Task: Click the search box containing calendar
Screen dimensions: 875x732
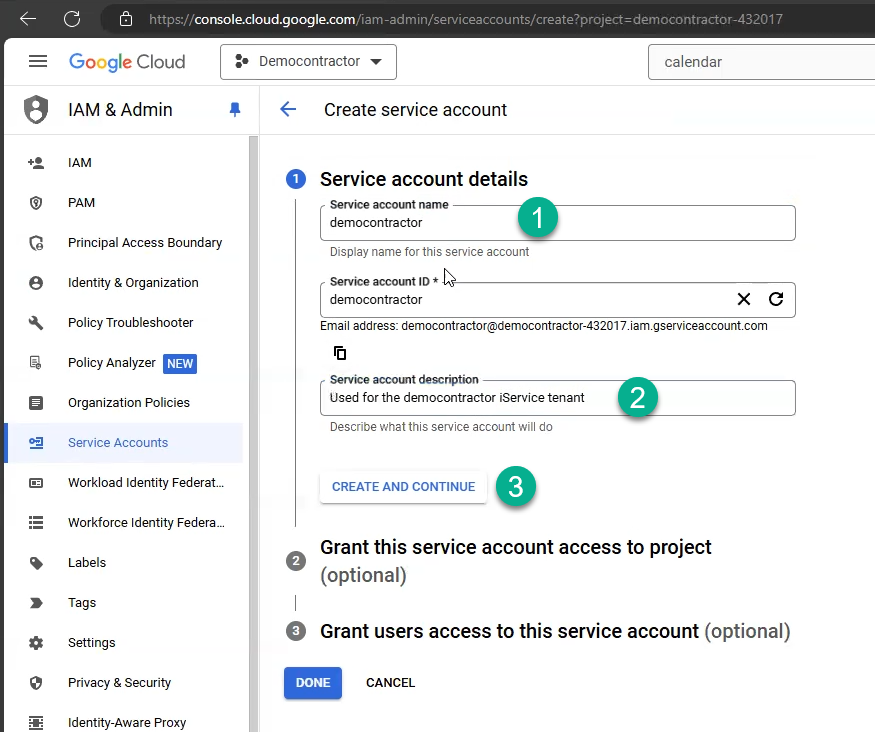Action: pyautogui.click(x=761, y=62)
